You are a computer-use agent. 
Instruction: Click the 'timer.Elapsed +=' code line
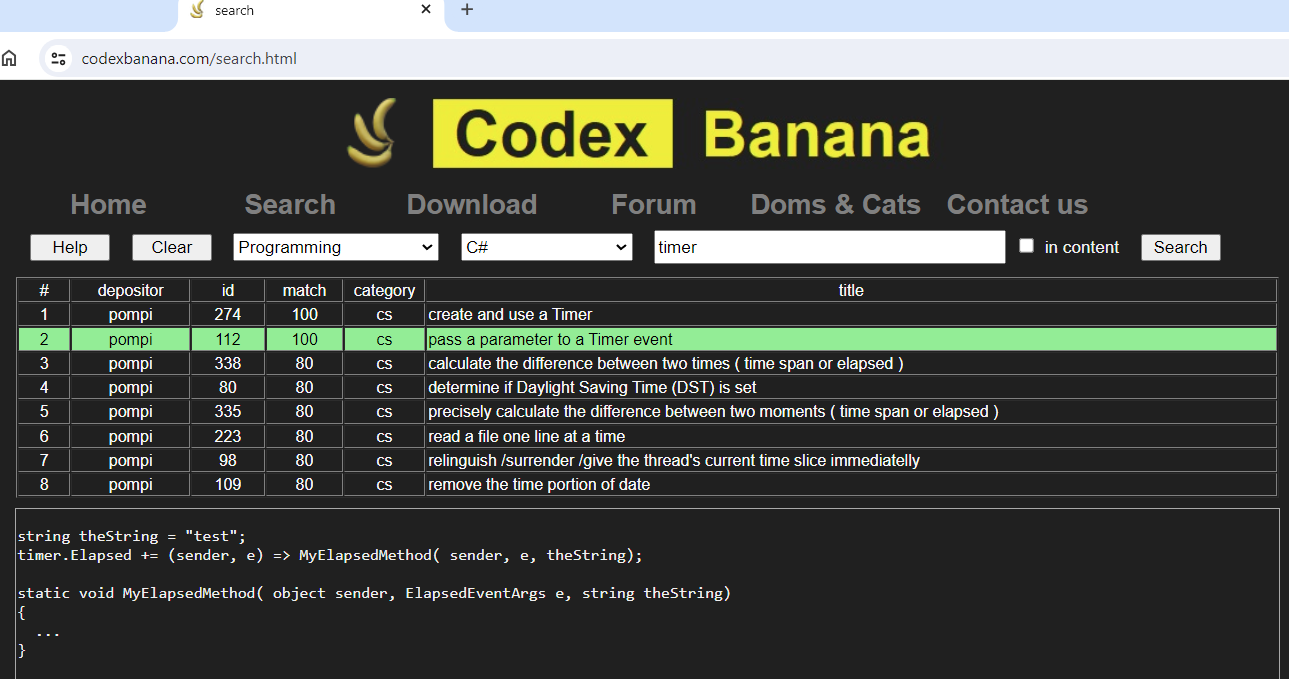[x=330, y=555]
